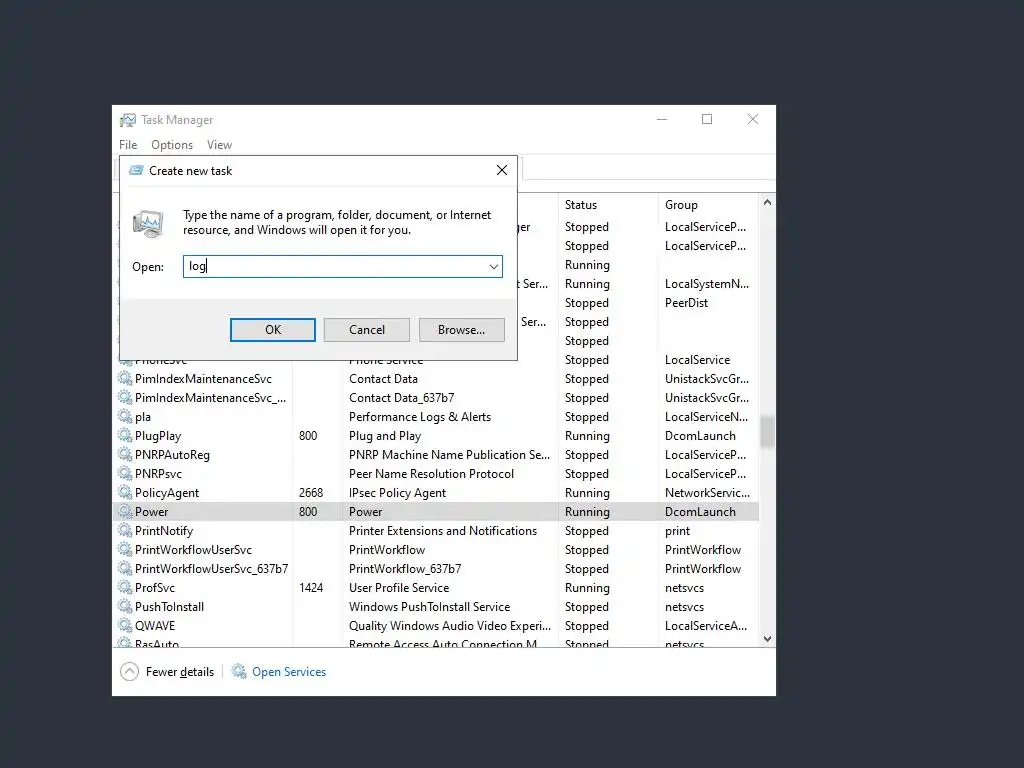Click the PrintWorkflowUserSvc service gear icon

click(125, 549)
